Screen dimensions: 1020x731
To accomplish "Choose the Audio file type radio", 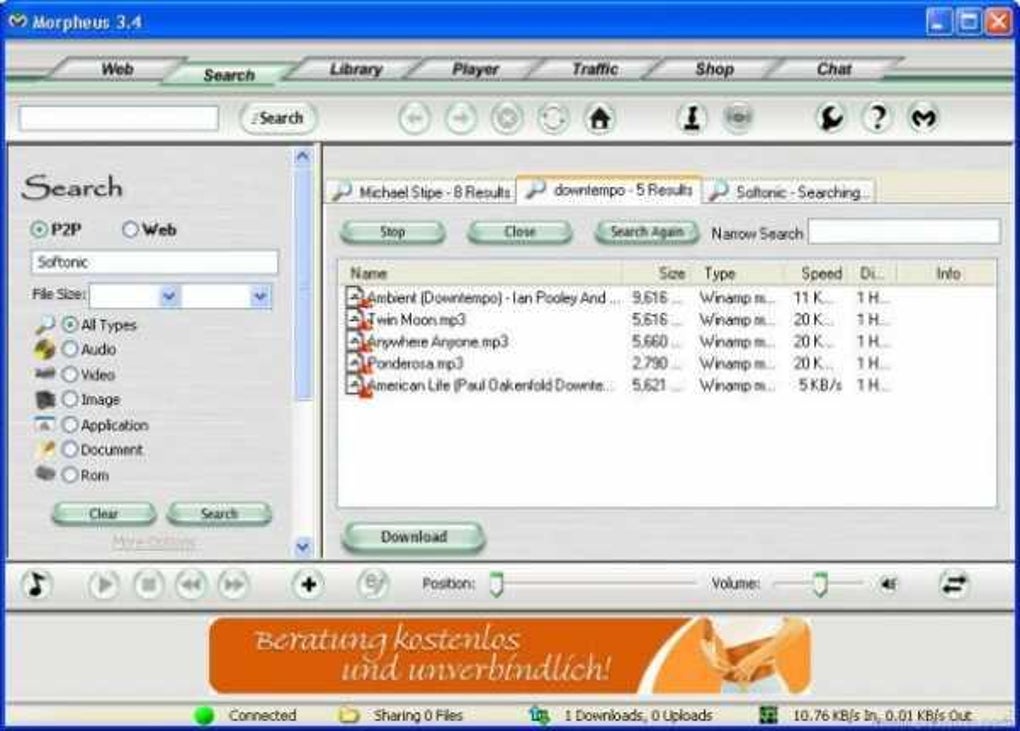I will [x=70, y=349].
